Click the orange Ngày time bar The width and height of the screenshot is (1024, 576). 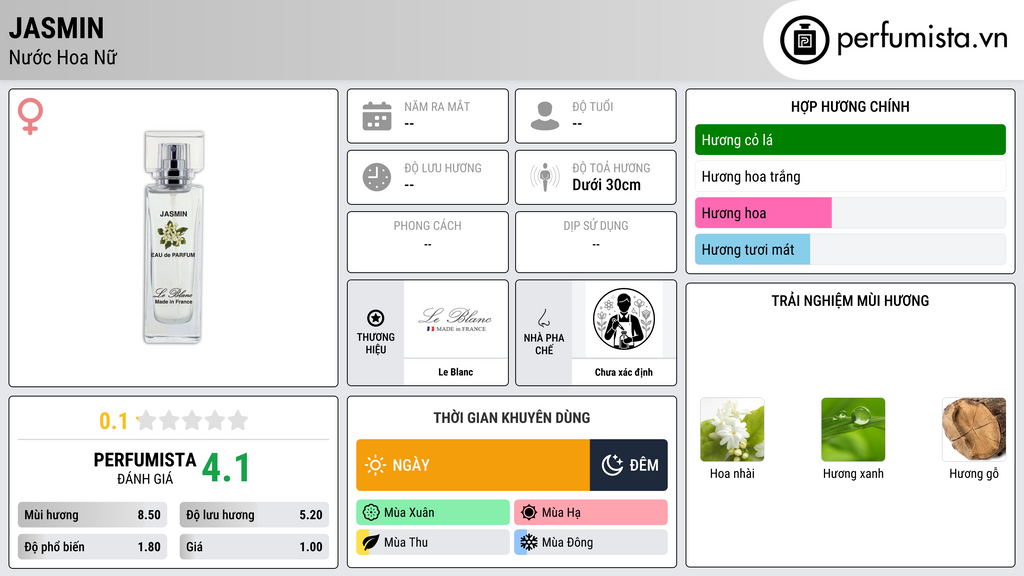coord(473,465)
